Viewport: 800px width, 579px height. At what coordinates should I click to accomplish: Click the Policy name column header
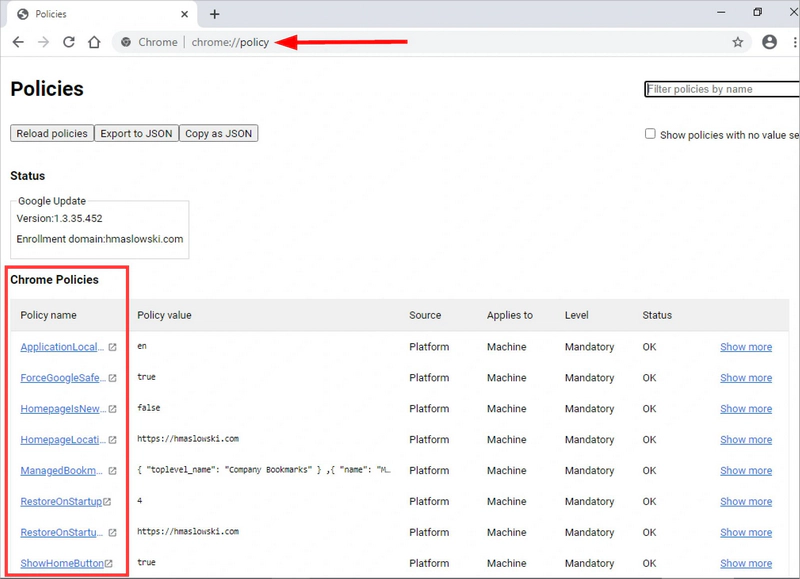(48, 315)
